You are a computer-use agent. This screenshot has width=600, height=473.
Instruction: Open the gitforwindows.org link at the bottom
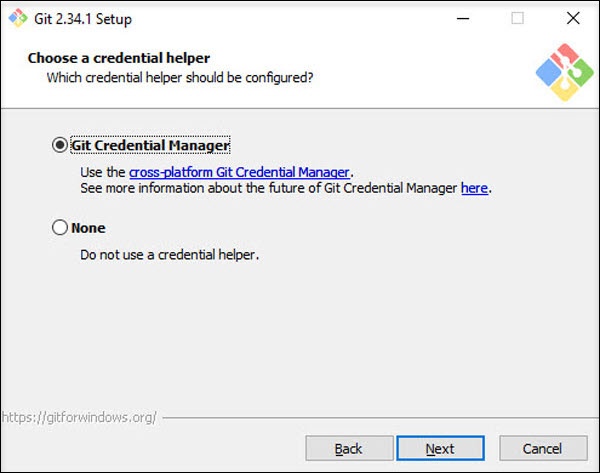pyautogui.click(x=79, y=417)
